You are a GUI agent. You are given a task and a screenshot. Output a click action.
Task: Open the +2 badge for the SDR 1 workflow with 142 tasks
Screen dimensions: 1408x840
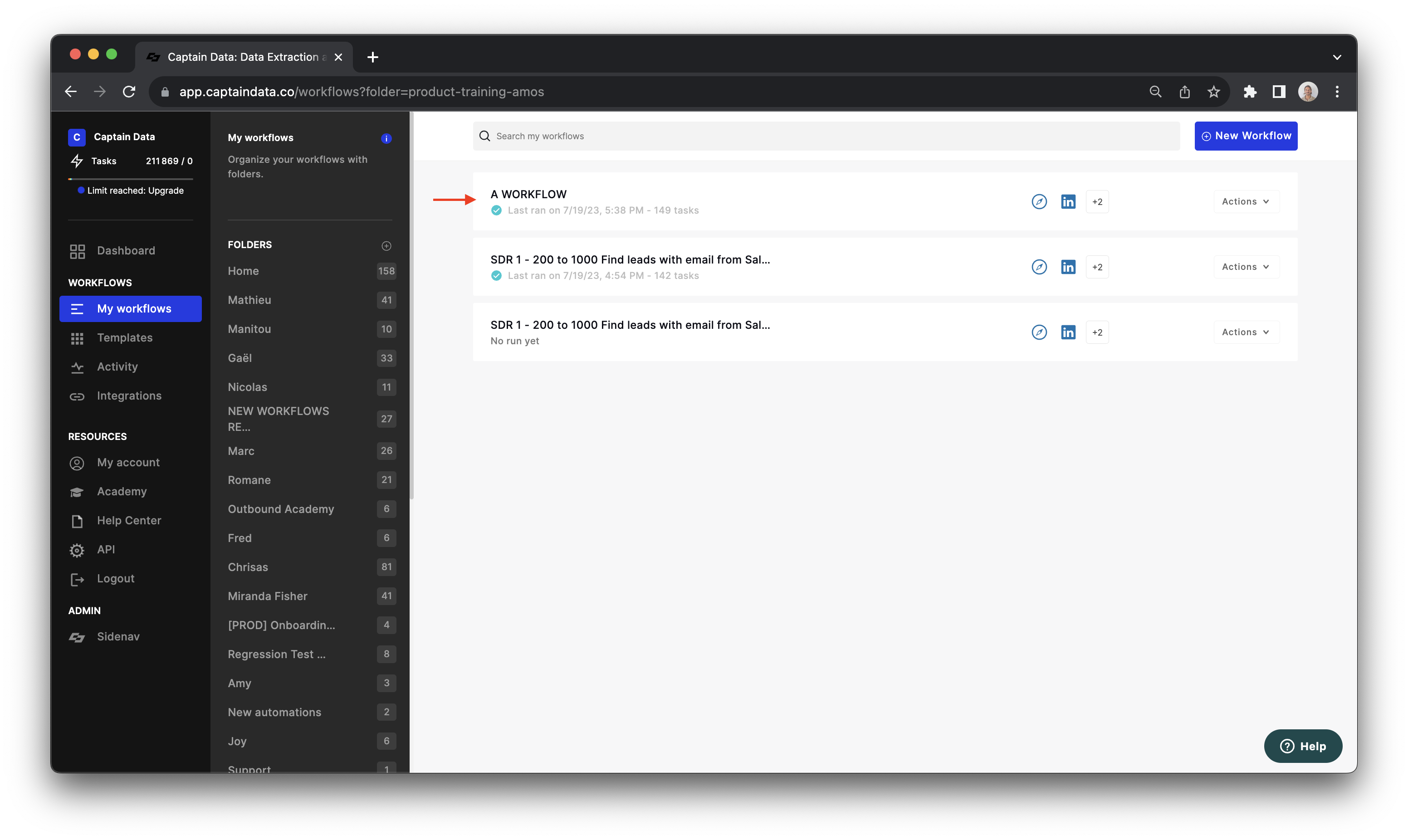(x=1097, y=267)
